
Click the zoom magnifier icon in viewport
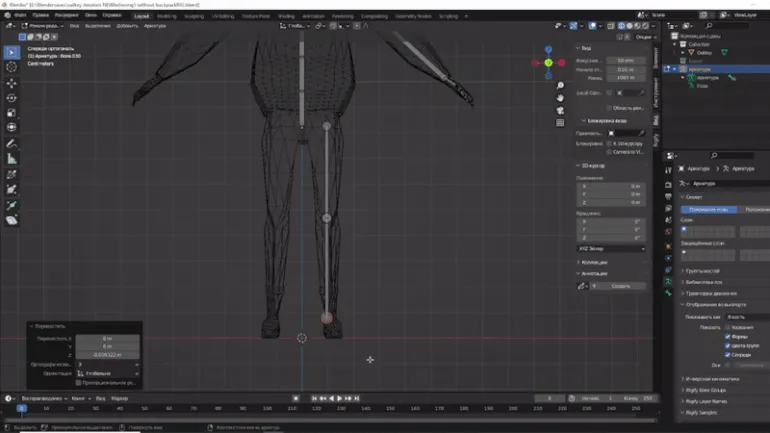(x=560, y=86)
